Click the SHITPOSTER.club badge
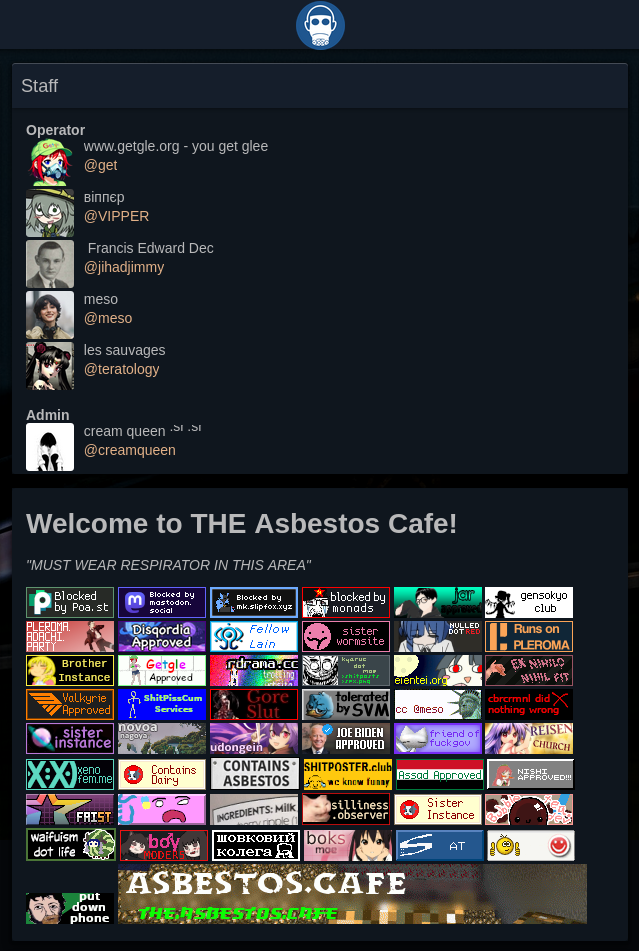 [347, 774]
